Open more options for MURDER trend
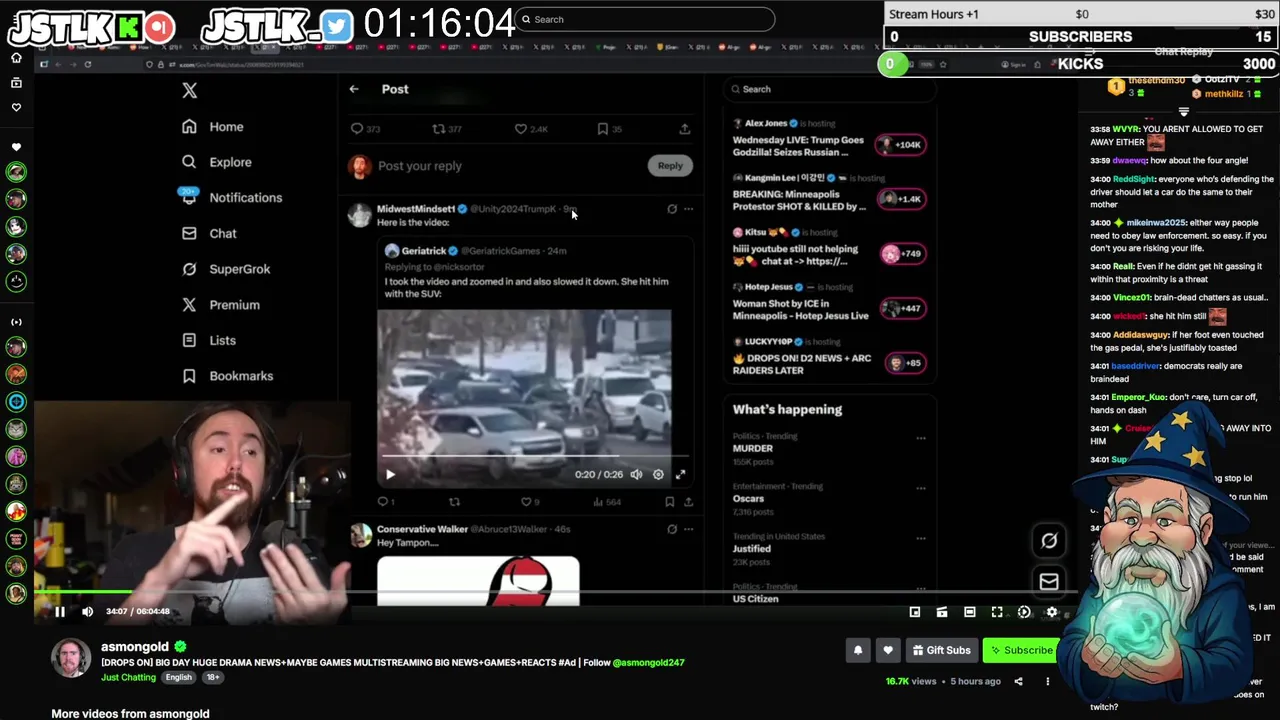Viewport: 1280px width, 720px height. [921, 438]
